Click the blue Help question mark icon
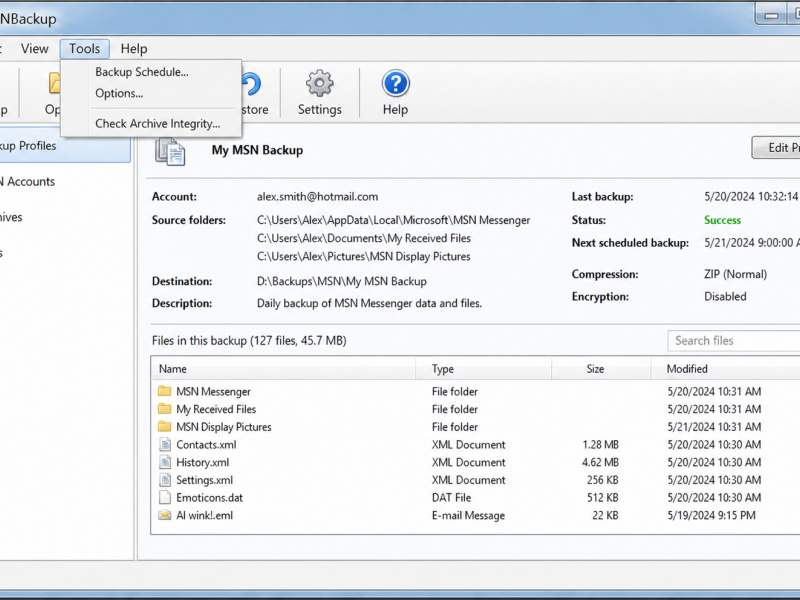 pos(395,84)
